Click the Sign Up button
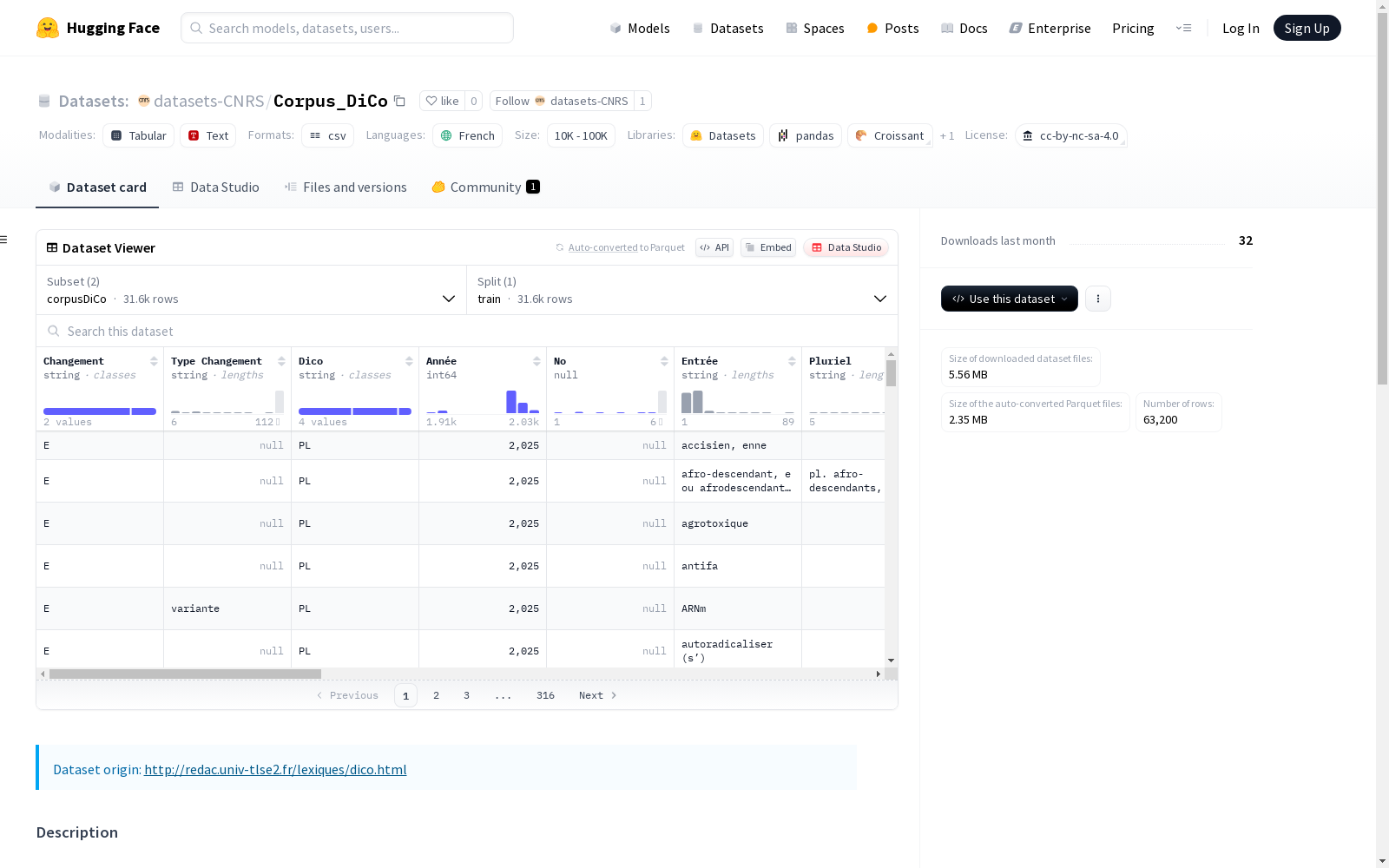Screen dimensions: 1389x868 tap(1307, 28)
